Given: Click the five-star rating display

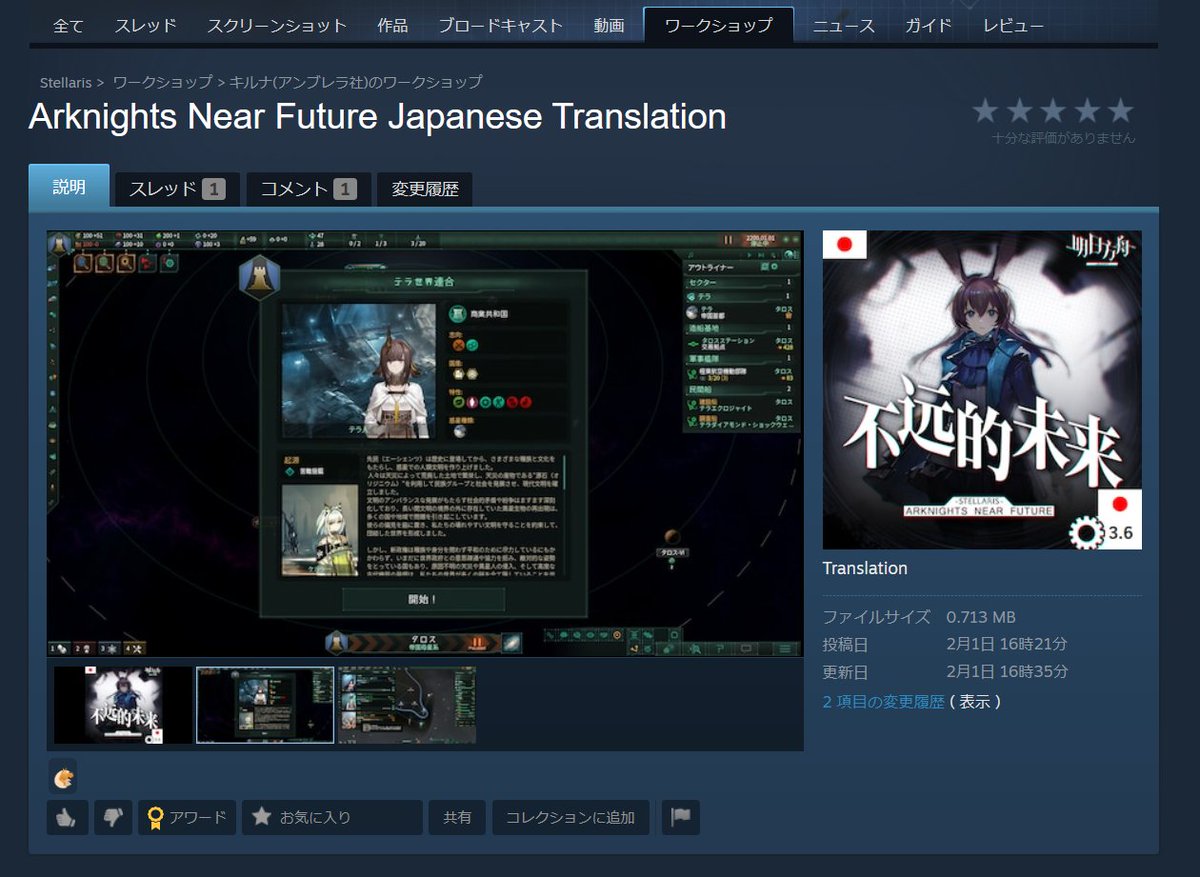Looking at the screenshot, I should click(1053, 110).
